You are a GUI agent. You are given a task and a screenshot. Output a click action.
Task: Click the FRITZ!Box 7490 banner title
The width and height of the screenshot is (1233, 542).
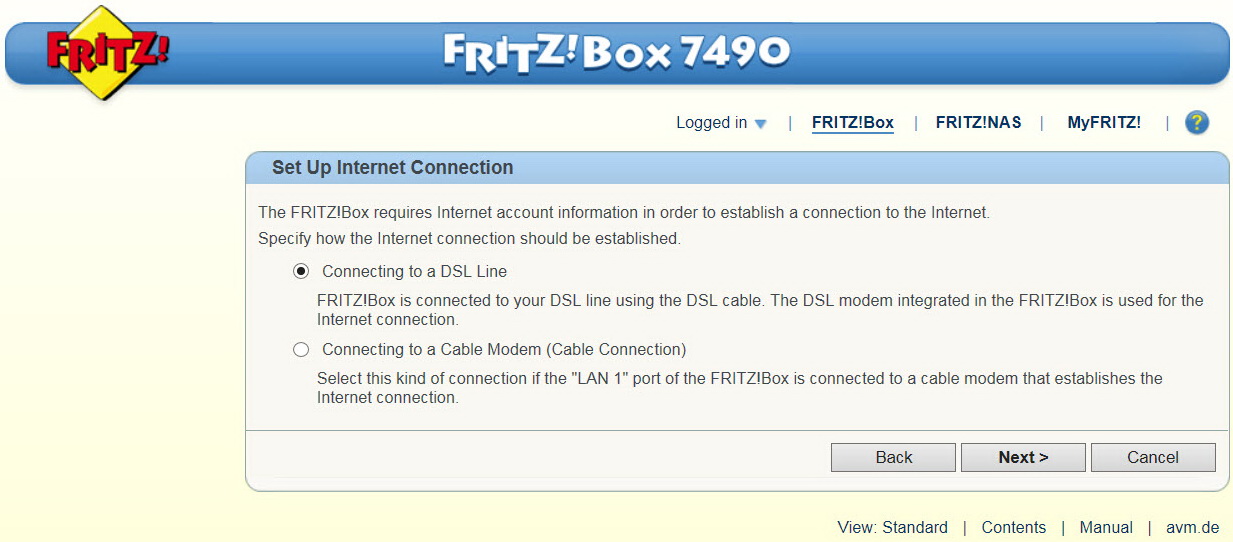pyautogui.click(x=617, y=52)
